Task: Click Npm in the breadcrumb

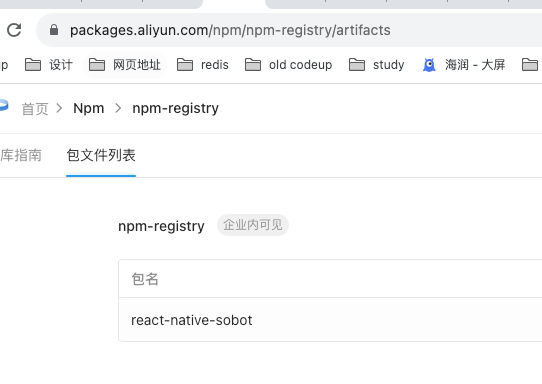Action: pyautogui.click(x=88, y=108)
